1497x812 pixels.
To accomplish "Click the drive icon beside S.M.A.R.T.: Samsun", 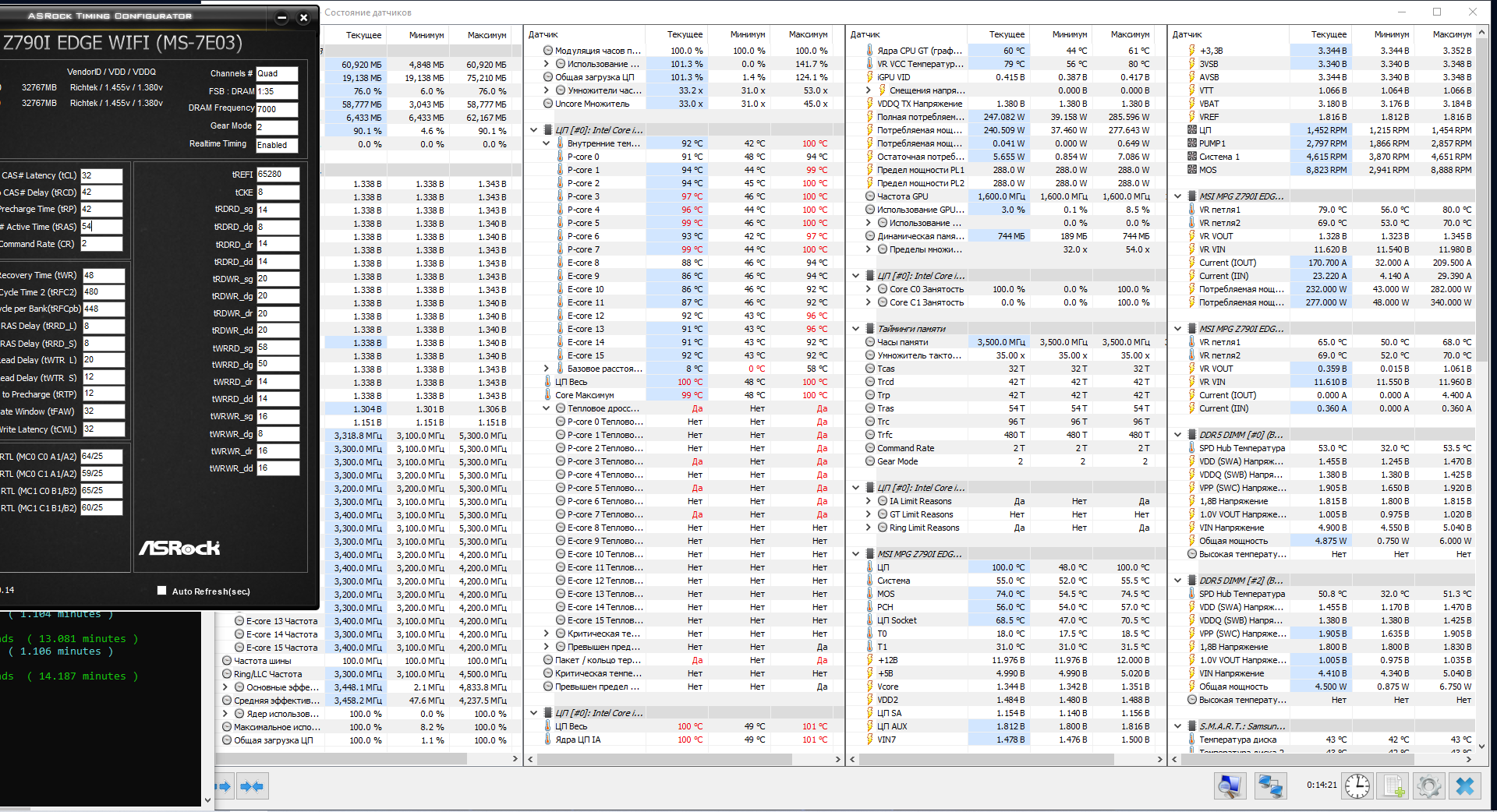I will point(1192,726).
